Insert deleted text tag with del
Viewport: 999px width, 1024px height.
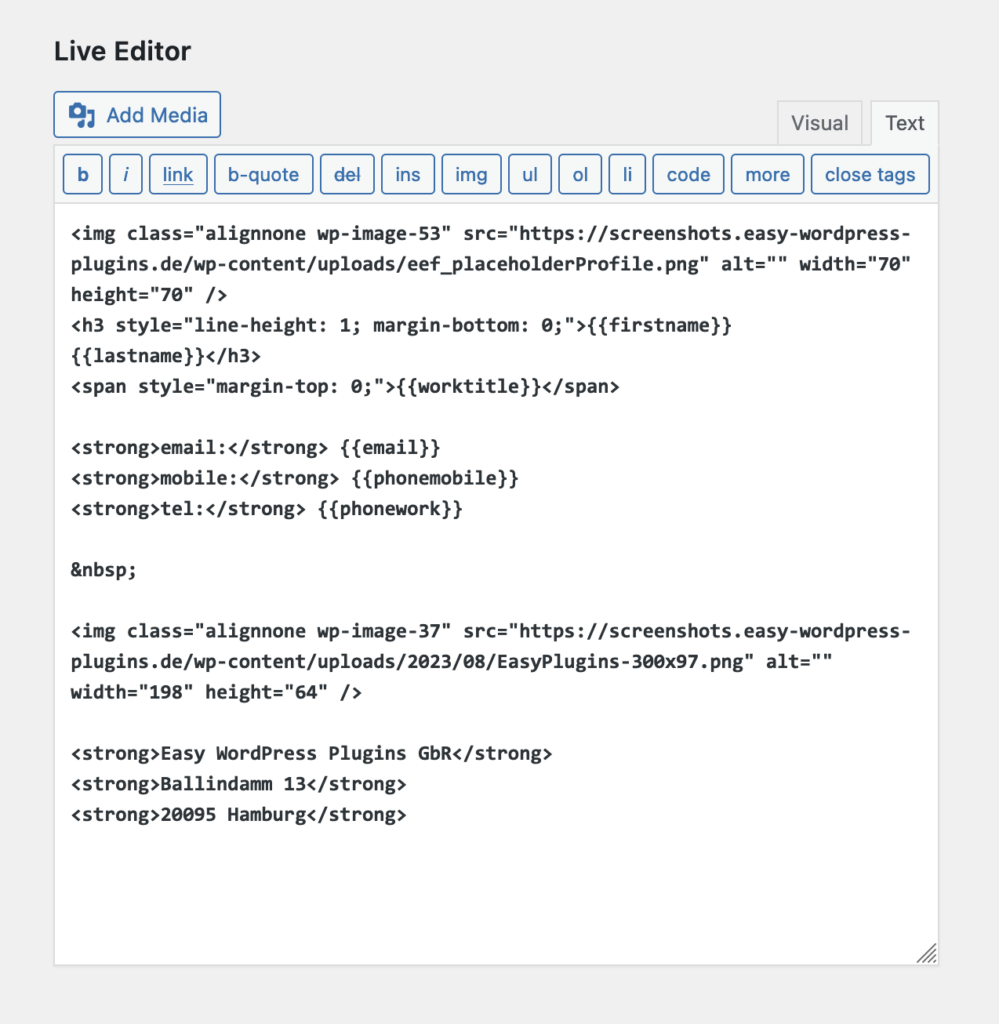tap(347, 174)
